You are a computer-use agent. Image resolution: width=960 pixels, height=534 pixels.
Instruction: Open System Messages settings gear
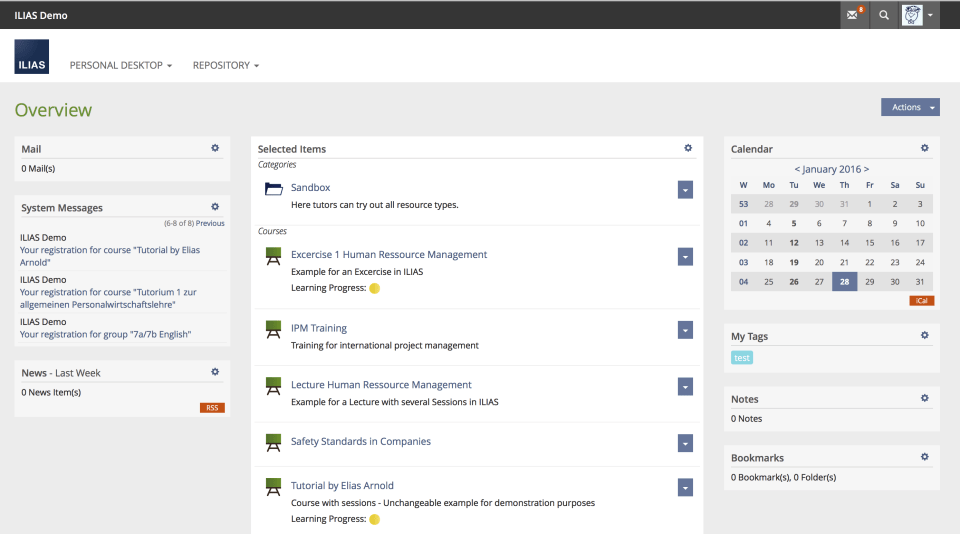pyautogui.click(x=215, y=207)
